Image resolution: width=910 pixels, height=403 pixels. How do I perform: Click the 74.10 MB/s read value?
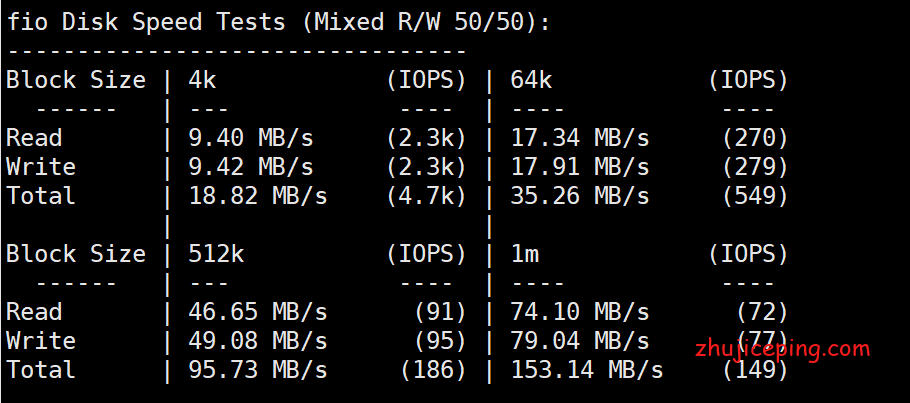tap(580, 312)
